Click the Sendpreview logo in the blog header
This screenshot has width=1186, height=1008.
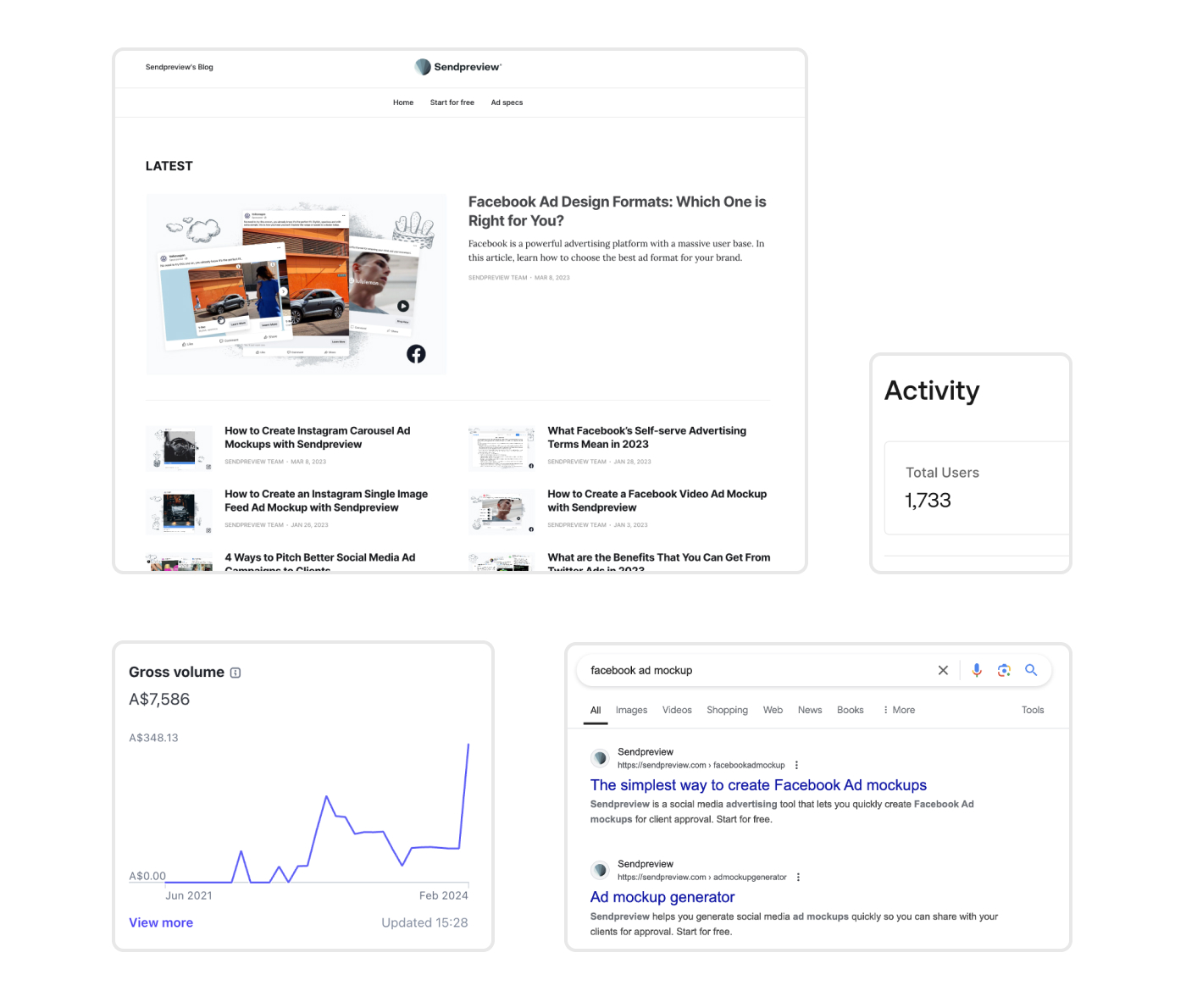457,66
